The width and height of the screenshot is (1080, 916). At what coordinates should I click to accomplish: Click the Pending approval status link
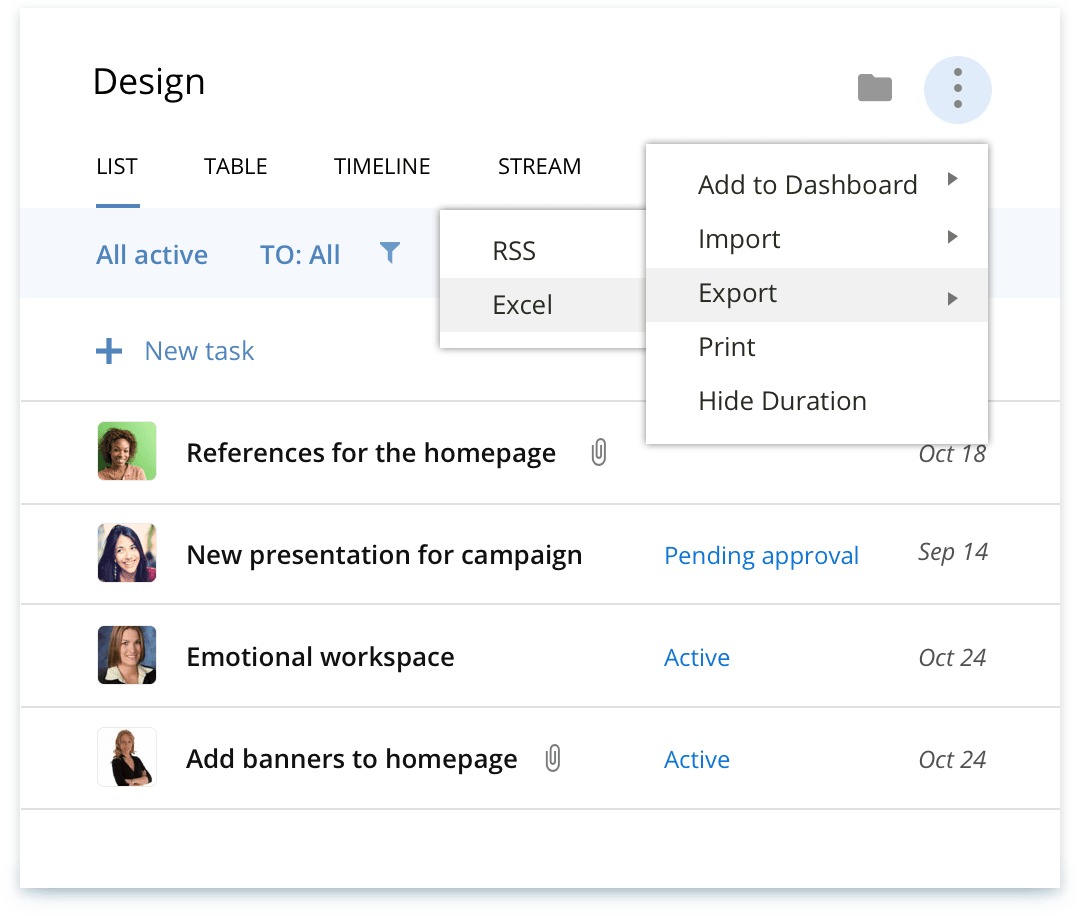click(x=761, y=555)
